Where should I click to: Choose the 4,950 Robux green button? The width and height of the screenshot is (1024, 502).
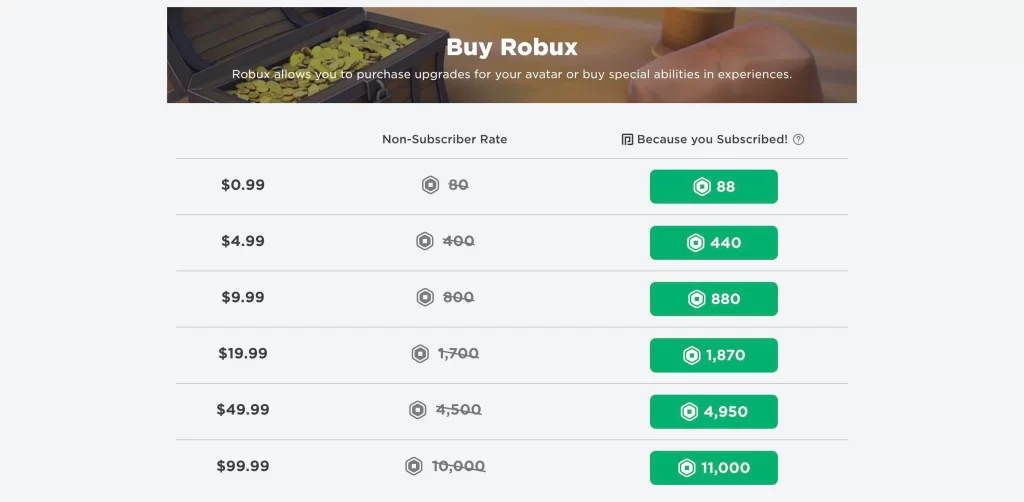[x=714, y=411]
